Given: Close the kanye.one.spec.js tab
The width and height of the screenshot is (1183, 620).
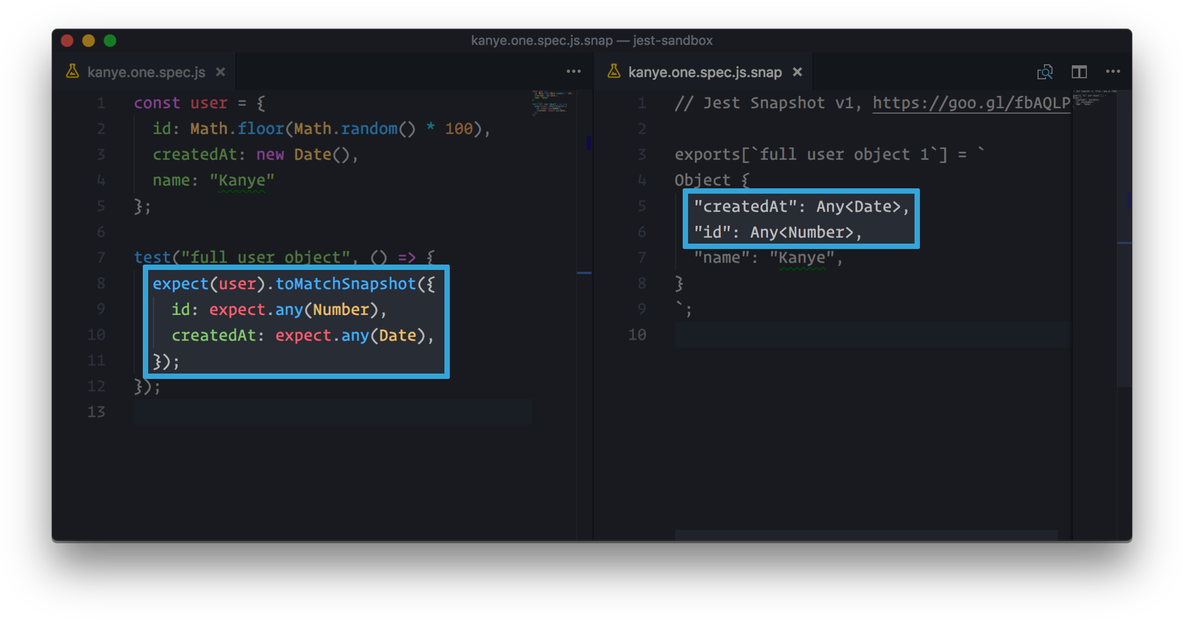Looking at the screenshot, I should point(220,72).
